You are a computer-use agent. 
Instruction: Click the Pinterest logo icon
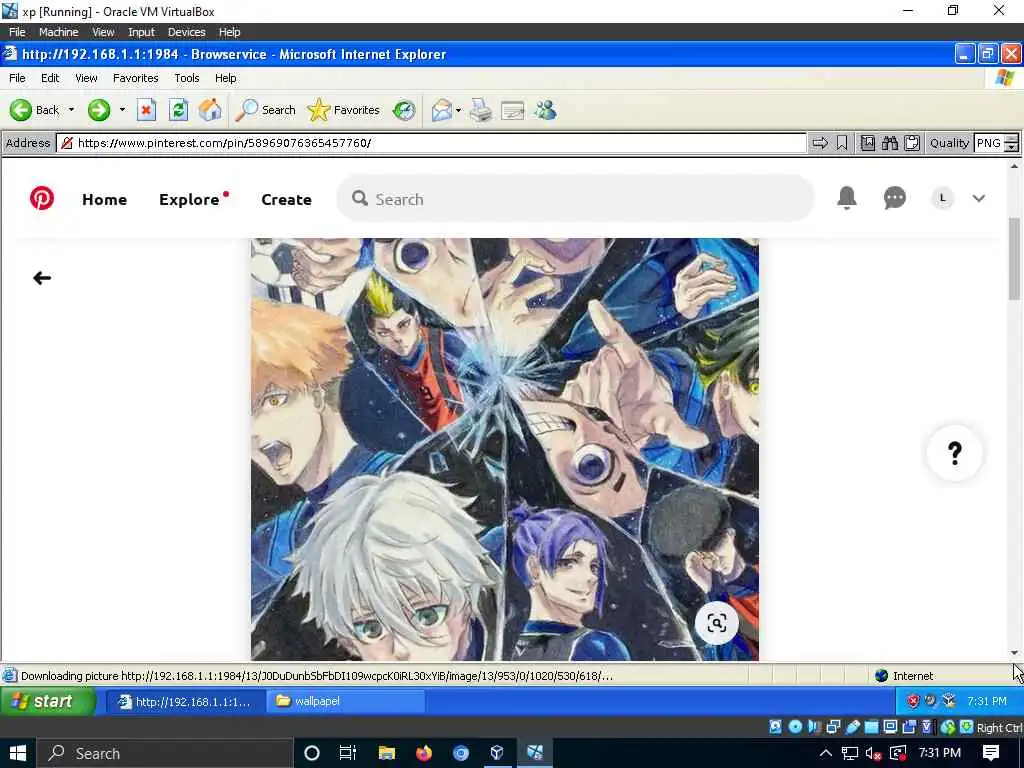point(42,198)
